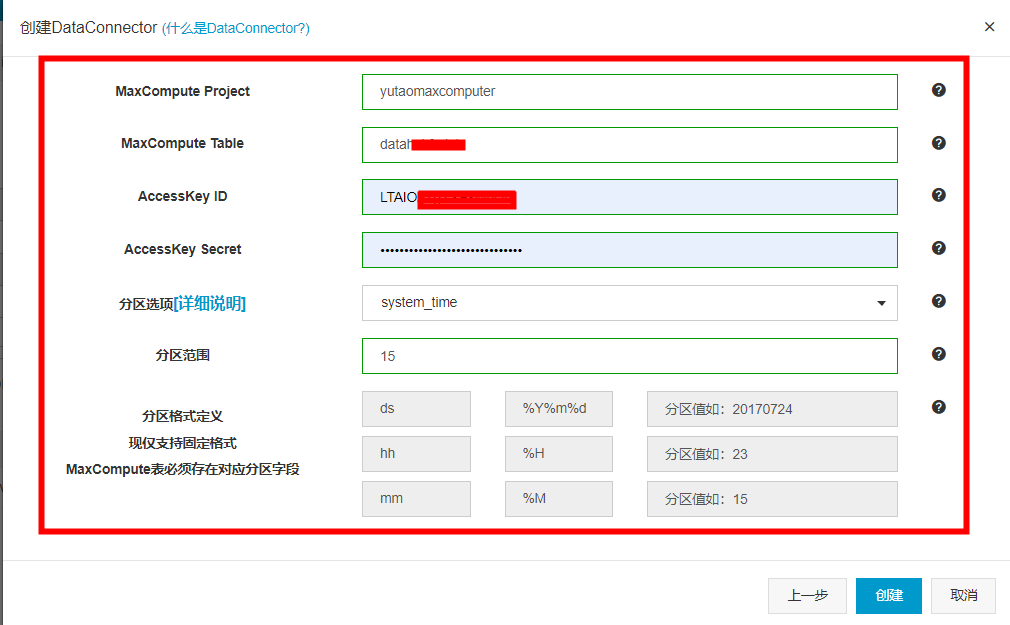The width and height of the screenshot is (1010, 625).
Task: Click the %H format field
Action: 558,454
